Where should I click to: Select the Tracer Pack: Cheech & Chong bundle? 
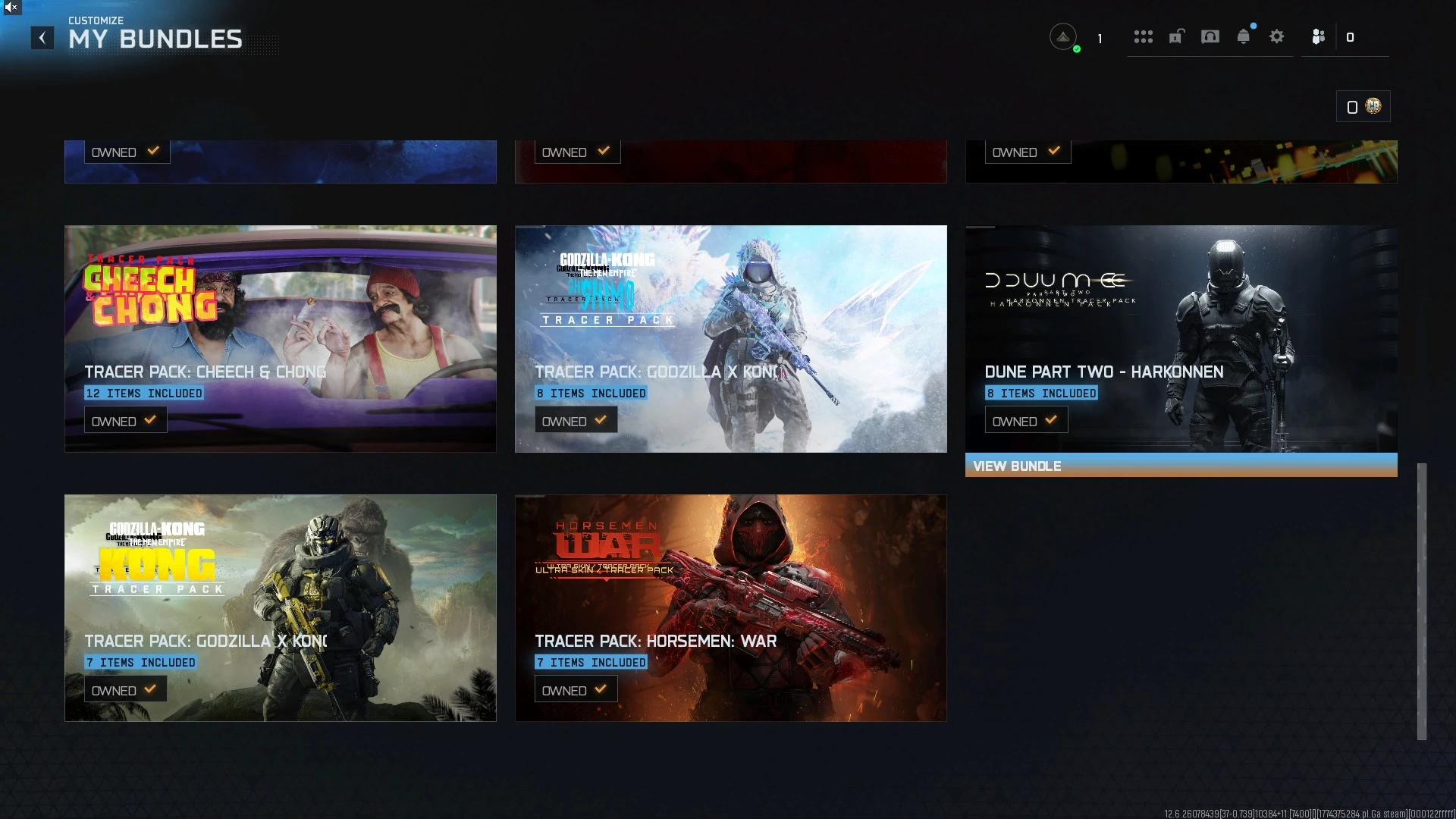(281, 339)
